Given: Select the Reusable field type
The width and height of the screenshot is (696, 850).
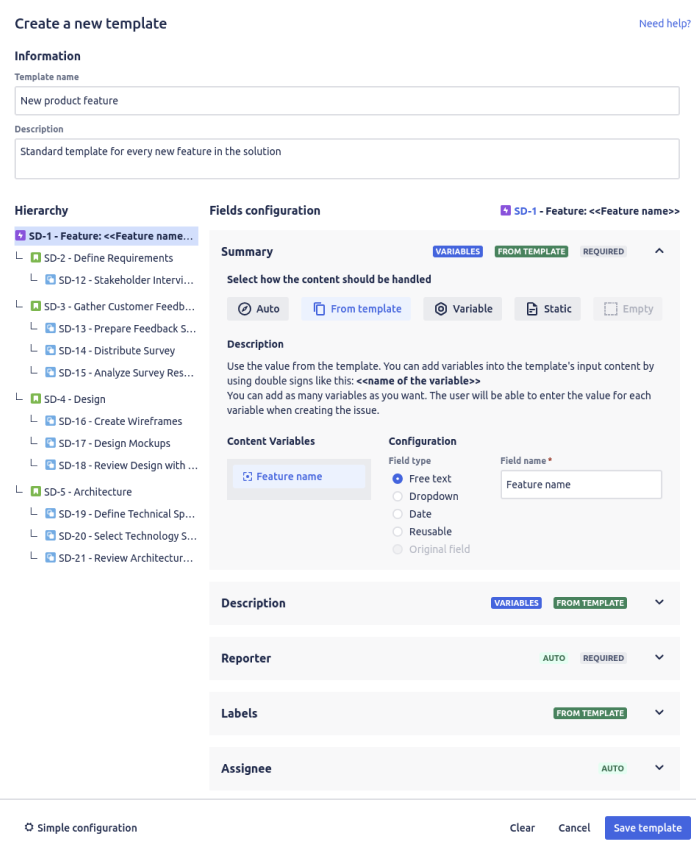Looking at the screenshot, I should (x=397, y=532).
